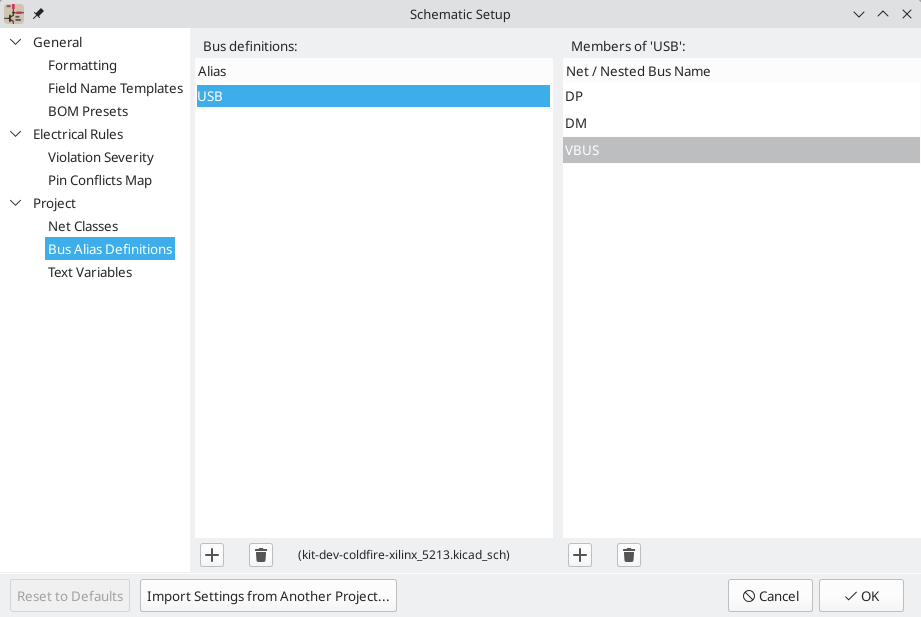
Task: Click the KiCad app icon in title bar
Action: (14, 14)
